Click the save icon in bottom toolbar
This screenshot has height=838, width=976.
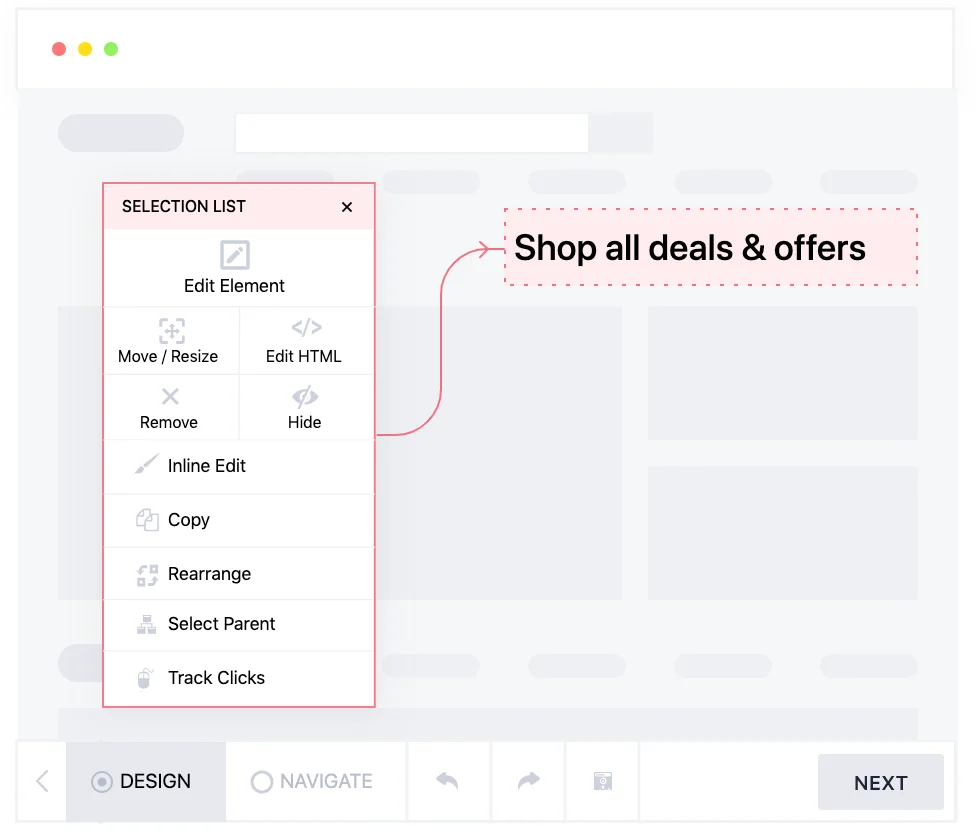(x=603, y=781)
